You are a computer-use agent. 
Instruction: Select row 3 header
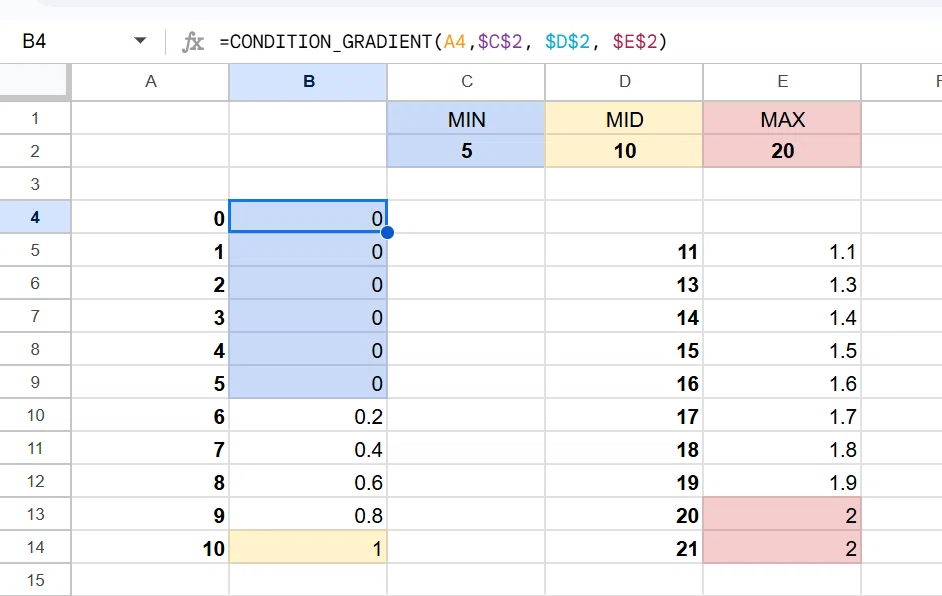tap(35, 184)
